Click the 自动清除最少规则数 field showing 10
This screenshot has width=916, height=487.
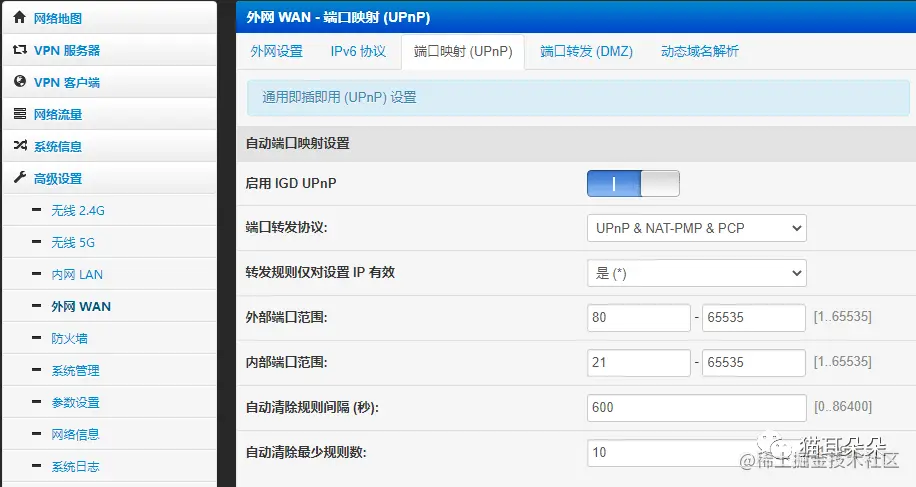[697, 453]
